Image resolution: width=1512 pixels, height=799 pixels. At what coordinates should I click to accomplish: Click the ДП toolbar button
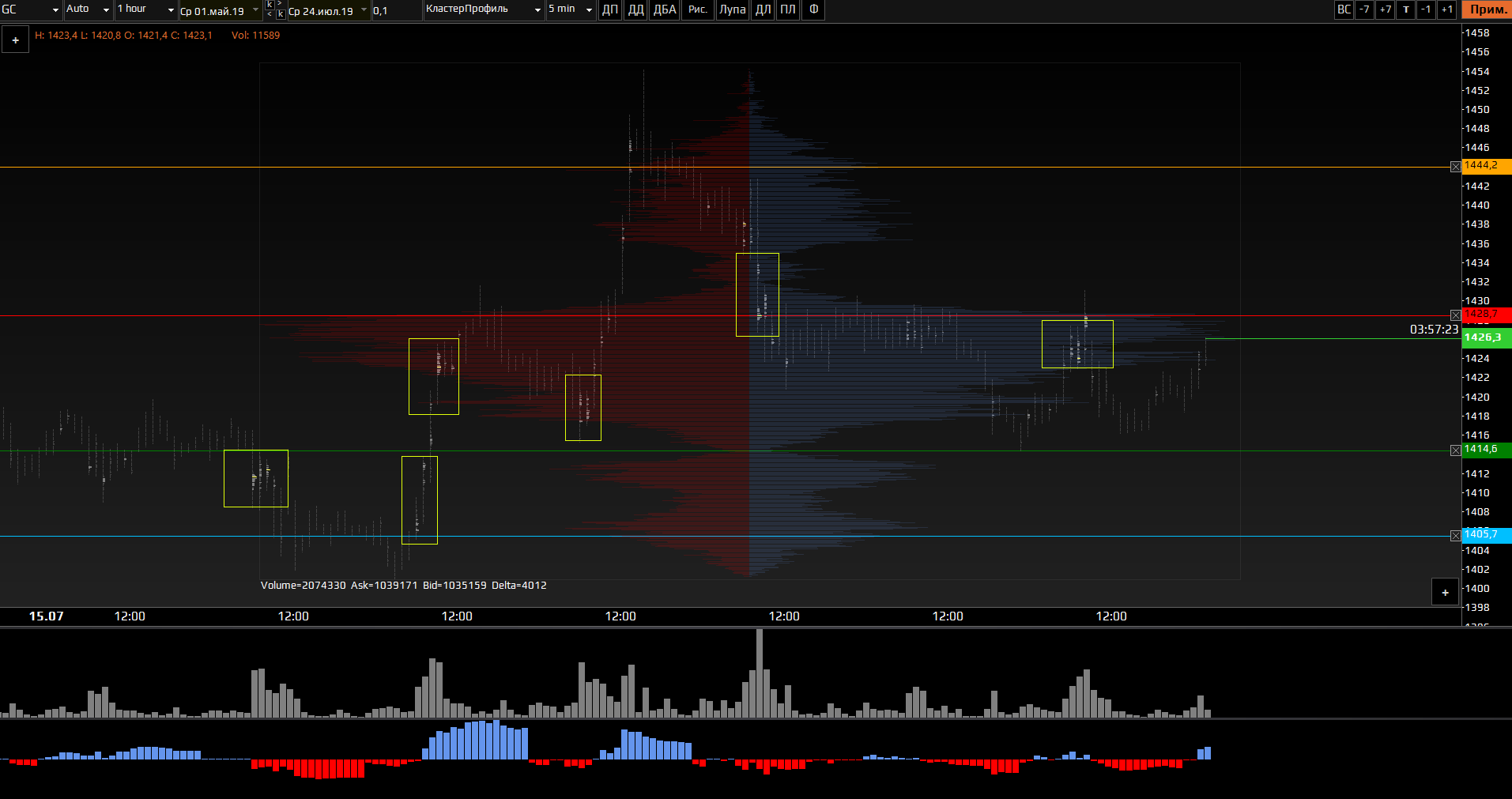tap(609, 9)
